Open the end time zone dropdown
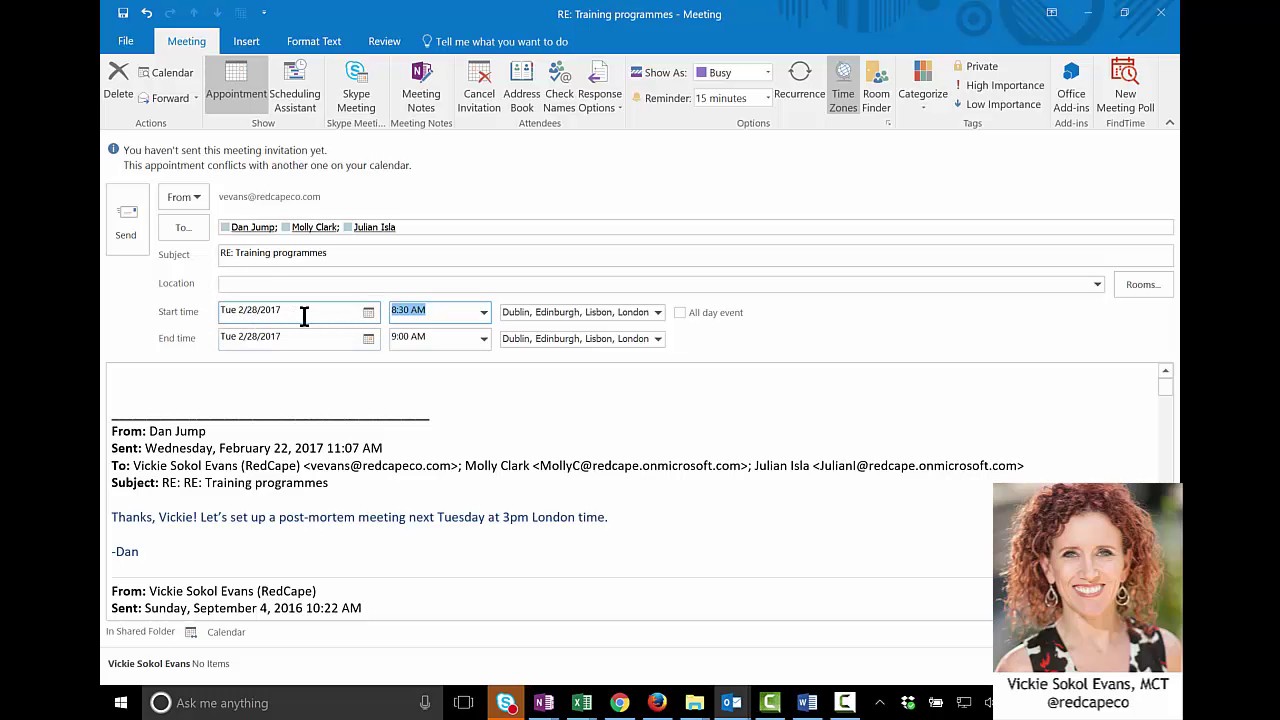Viewport: 1280px width, 720px height. pyautogui.click(x=658, y=339)
